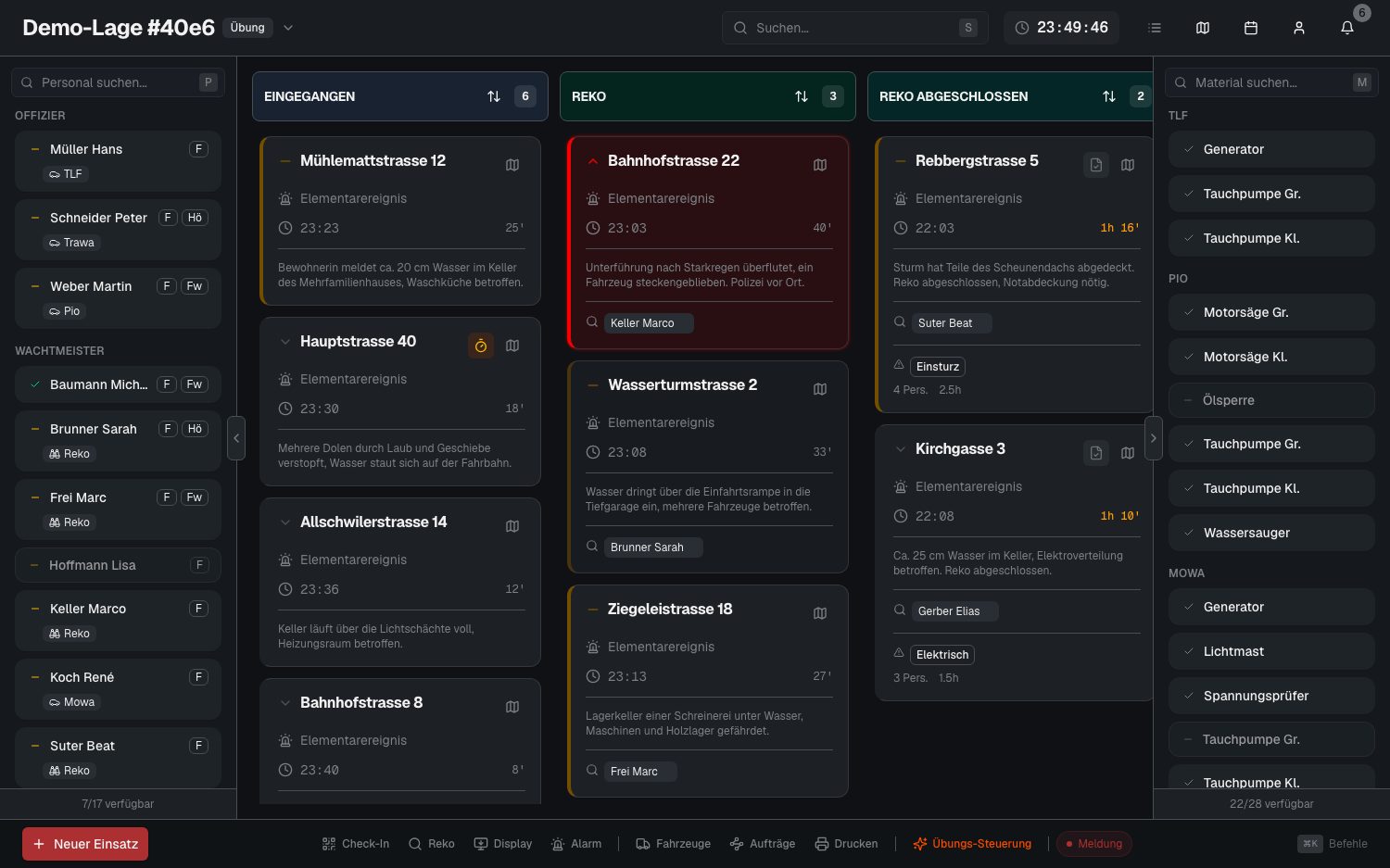Toggle Ölsperre material availability
This screenshot has height=868, width=1390.
pyautogui.click(x=1270, y=400)
